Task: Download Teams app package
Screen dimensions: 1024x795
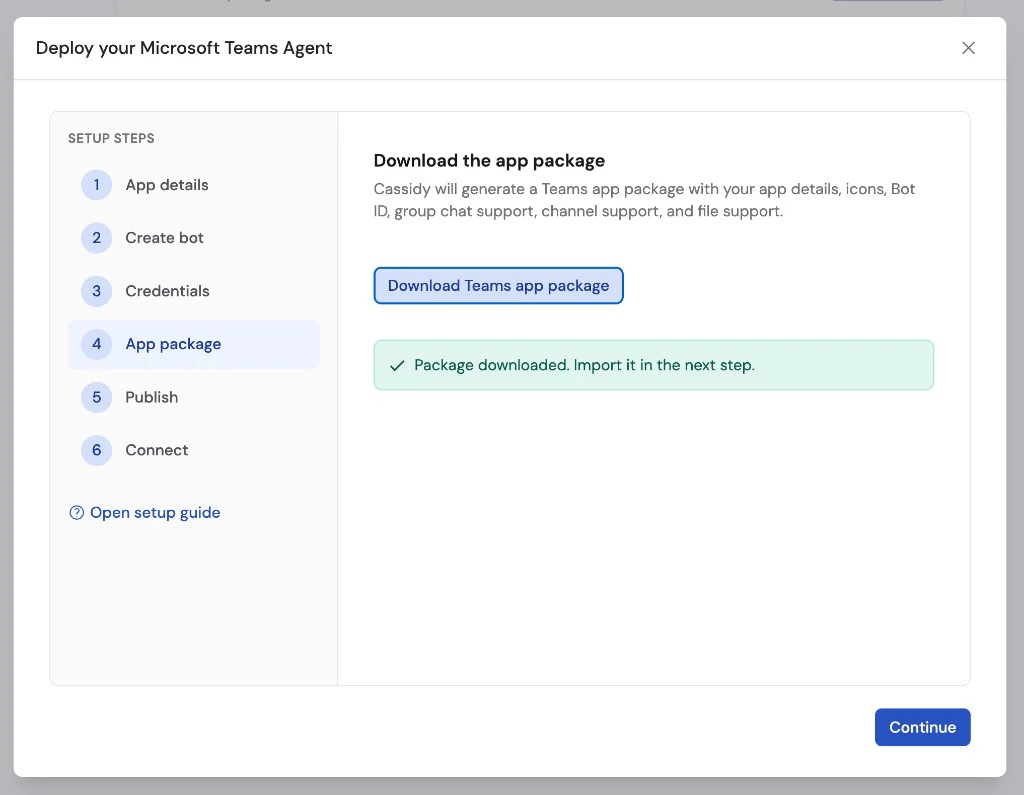Action: coord(498,285)
